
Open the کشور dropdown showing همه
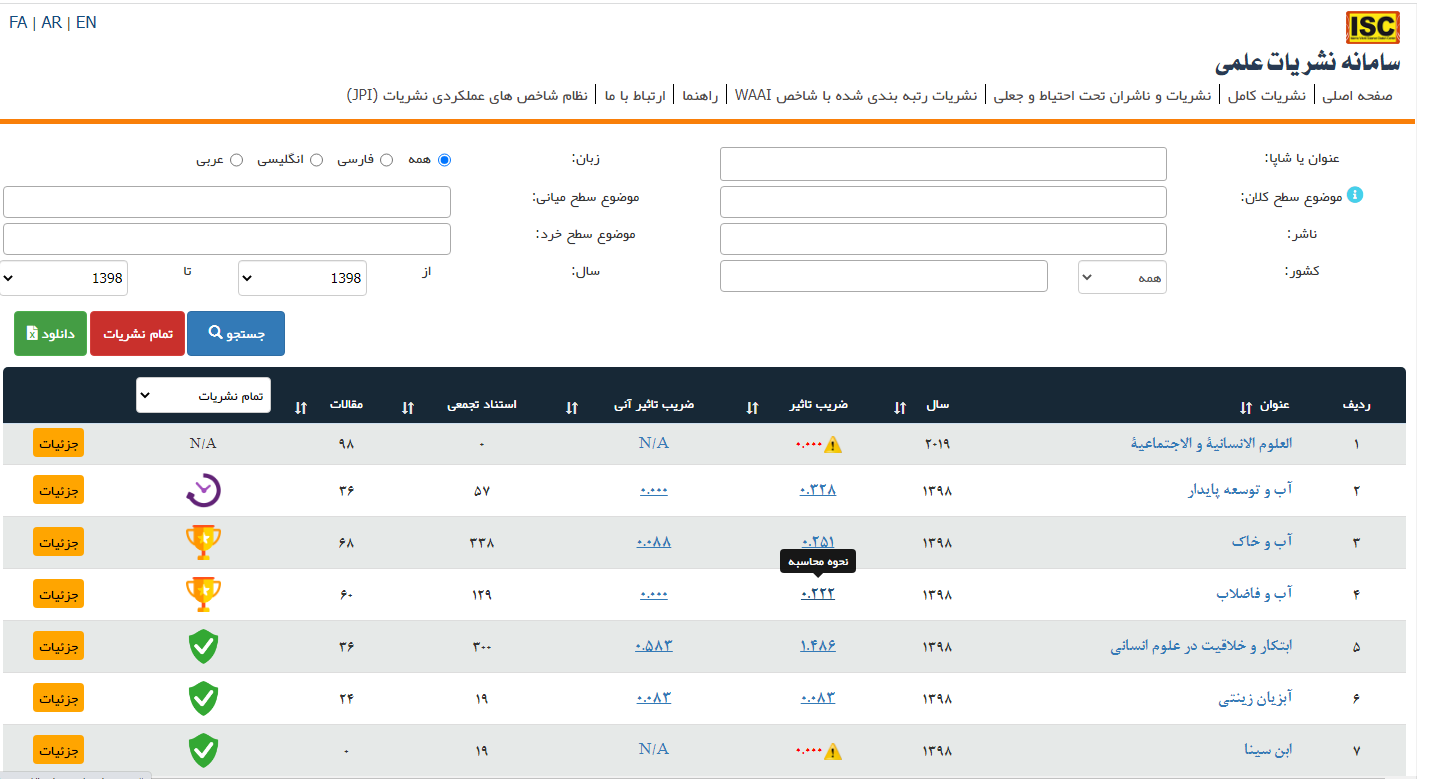point(1122,277)
